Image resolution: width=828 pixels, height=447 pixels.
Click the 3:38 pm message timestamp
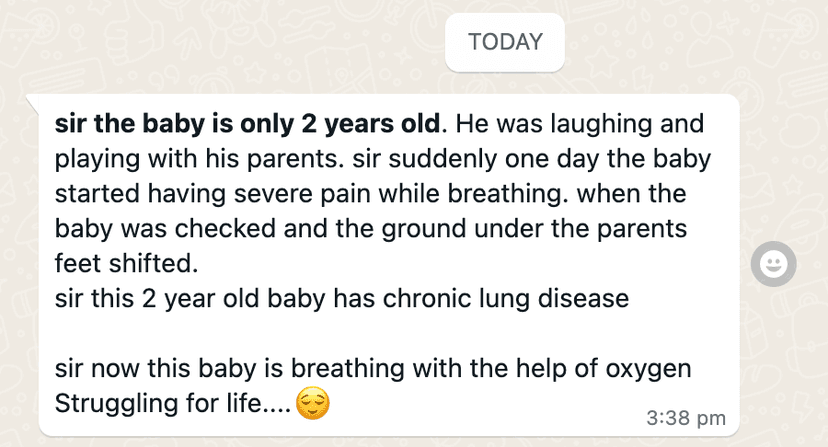click(686, 417)
